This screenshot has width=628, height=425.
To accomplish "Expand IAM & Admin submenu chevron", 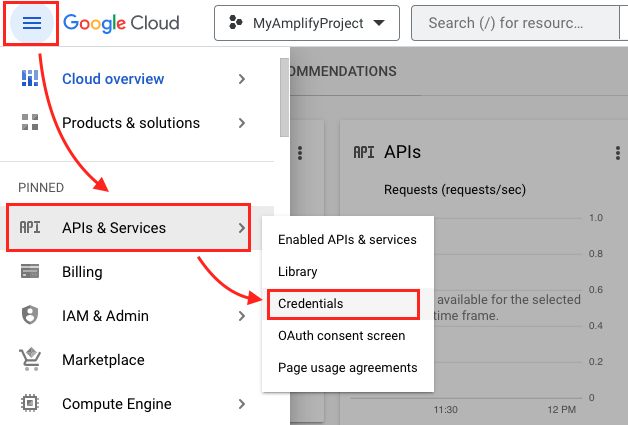I will coord(242,316).
